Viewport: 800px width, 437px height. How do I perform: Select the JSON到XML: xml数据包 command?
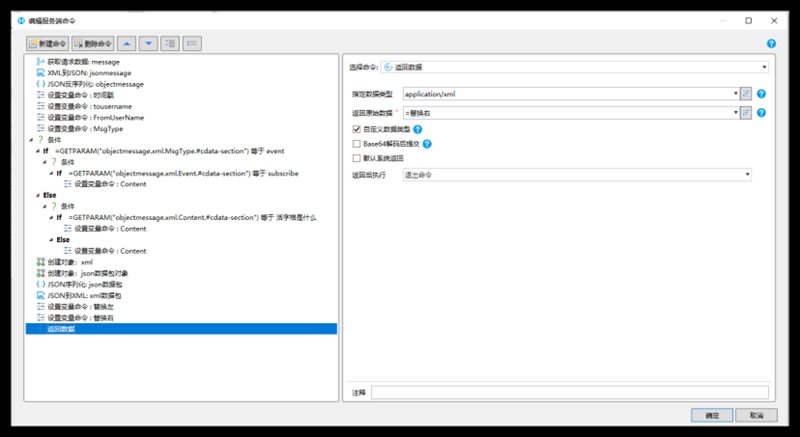[x=84, y=296]
